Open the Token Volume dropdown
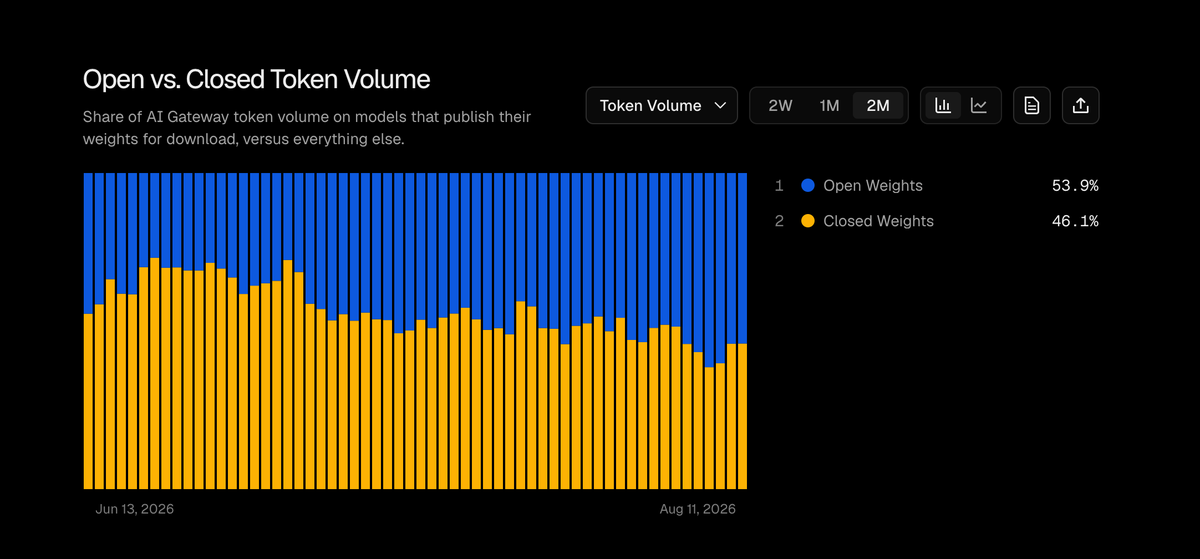Image resolution: width=1200 pixels, height=559 pixels. point(662,105)
